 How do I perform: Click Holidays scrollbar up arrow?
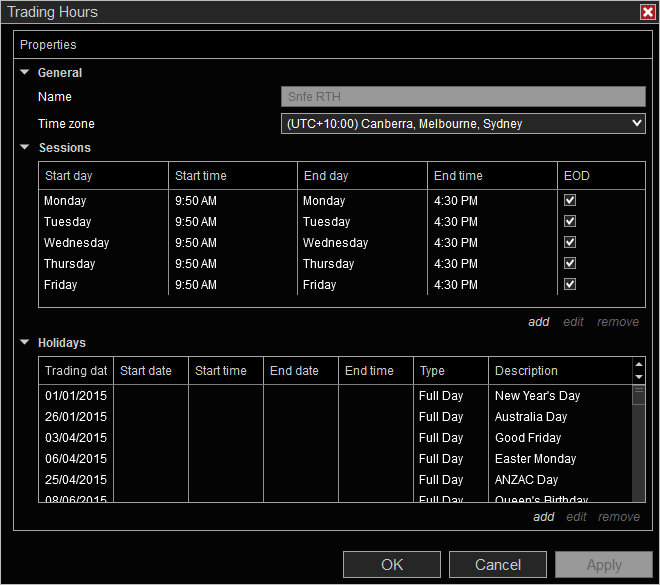639,364
